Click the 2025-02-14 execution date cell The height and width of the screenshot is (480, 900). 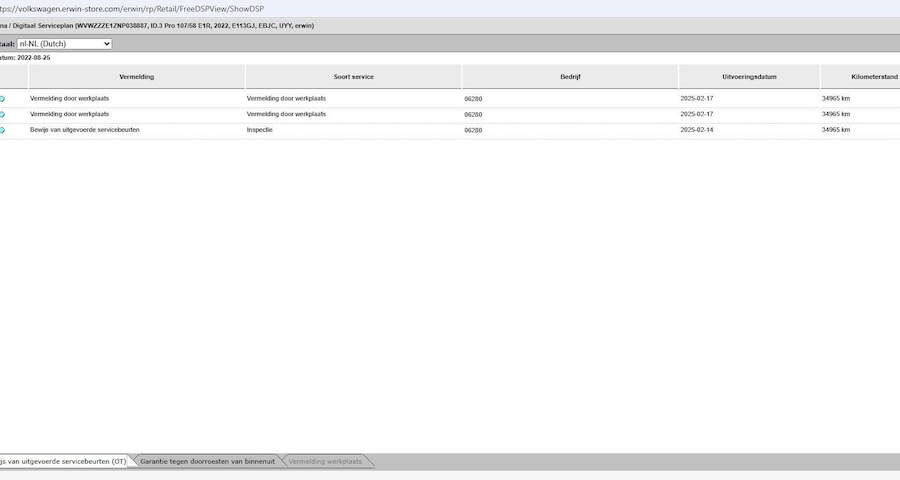pyautogui.click(x=697, y=130)
